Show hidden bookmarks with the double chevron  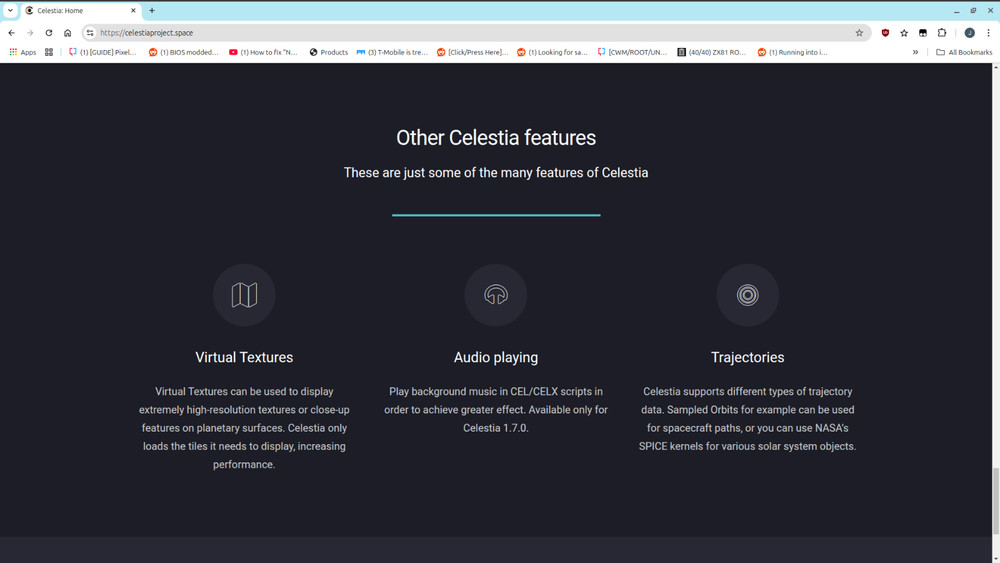tap(915, 52)
